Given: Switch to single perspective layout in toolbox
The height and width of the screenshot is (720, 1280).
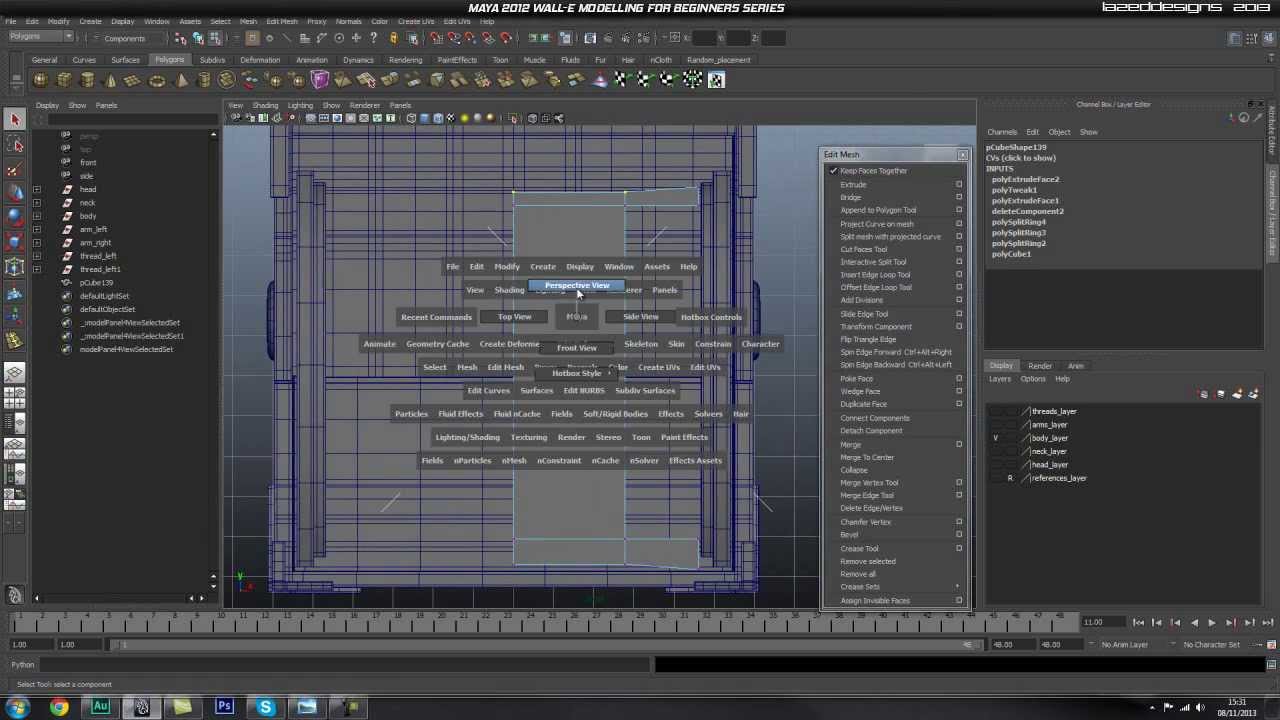Looking at the screenshot, I should (15, 373).
